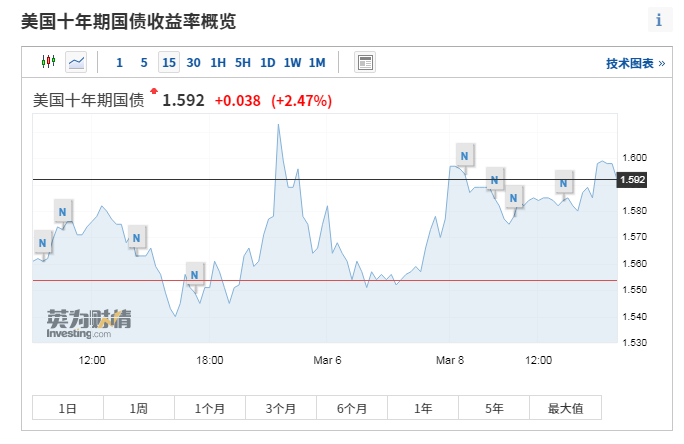
Task: Open the first N news marker on the left
Action: click(x=42, y=242)
